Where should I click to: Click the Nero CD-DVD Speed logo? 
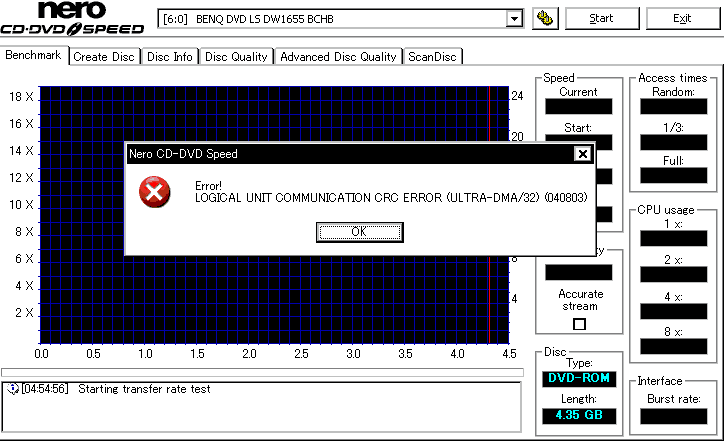[x=72, y=18]
